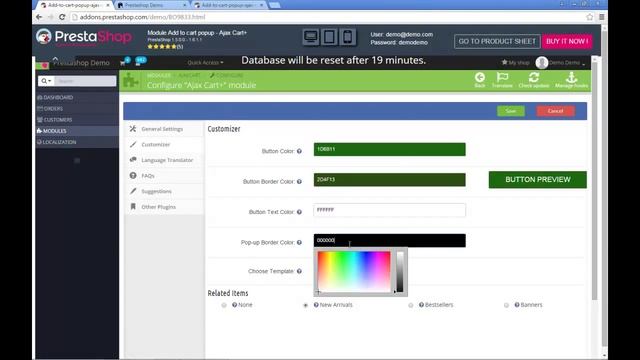
Task: Click the green Save button
Action: pos(511,111)
